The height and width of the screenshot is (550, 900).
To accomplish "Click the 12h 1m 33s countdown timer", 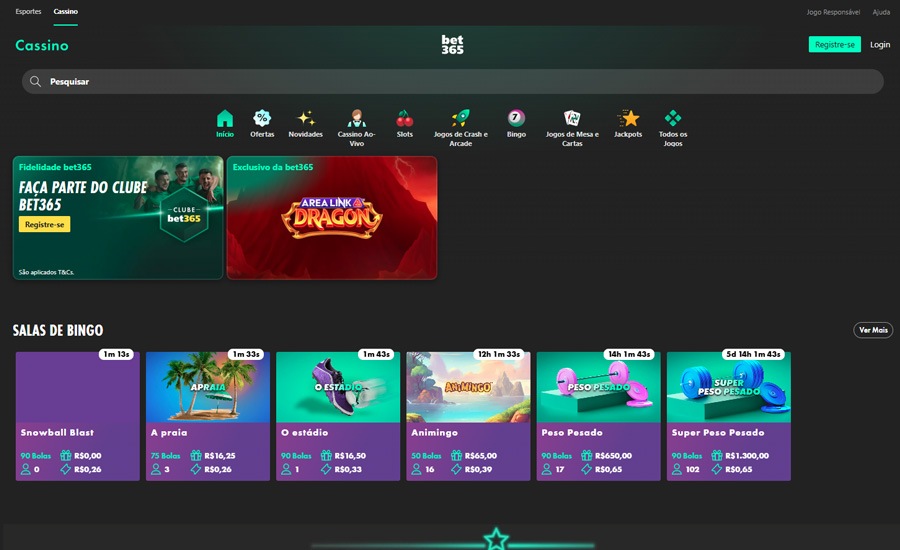I will point(499,354).
